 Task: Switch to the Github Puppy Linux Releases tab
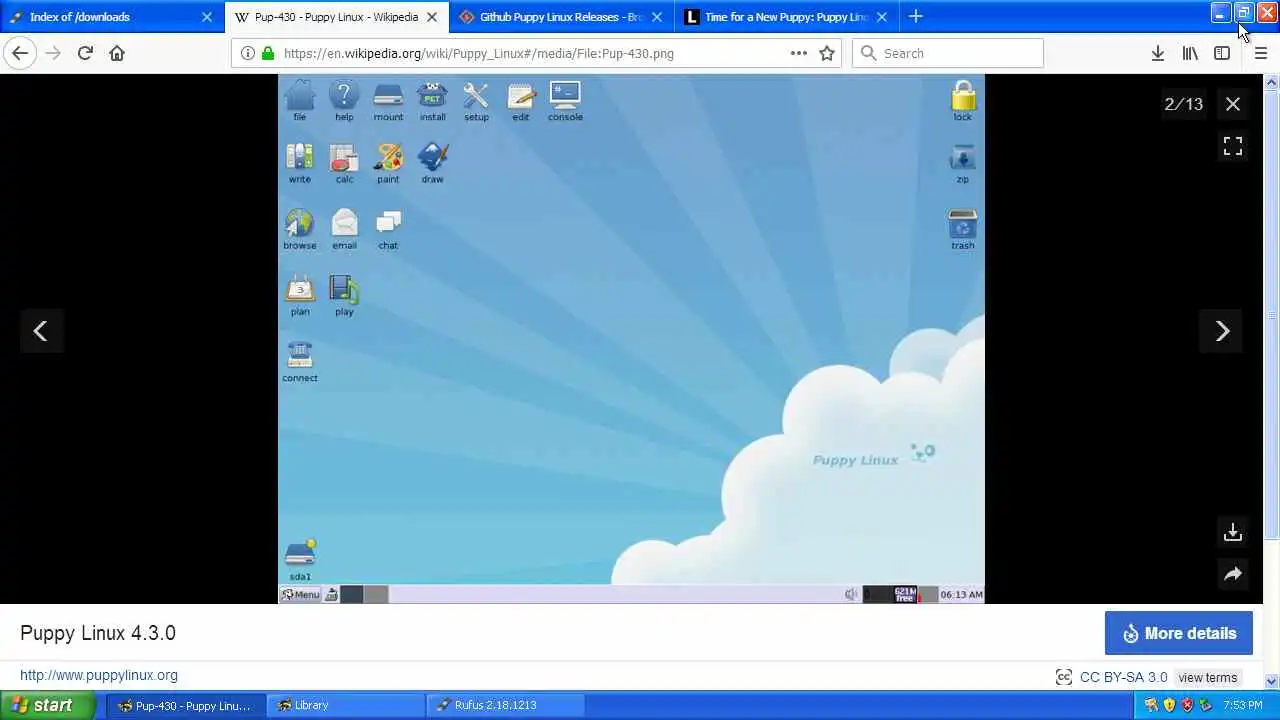point(562,17)
